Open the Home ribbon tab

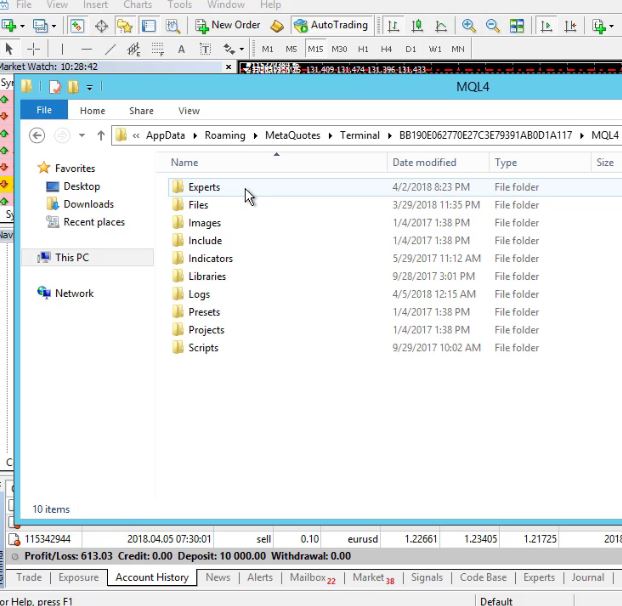tap(92, 111)
